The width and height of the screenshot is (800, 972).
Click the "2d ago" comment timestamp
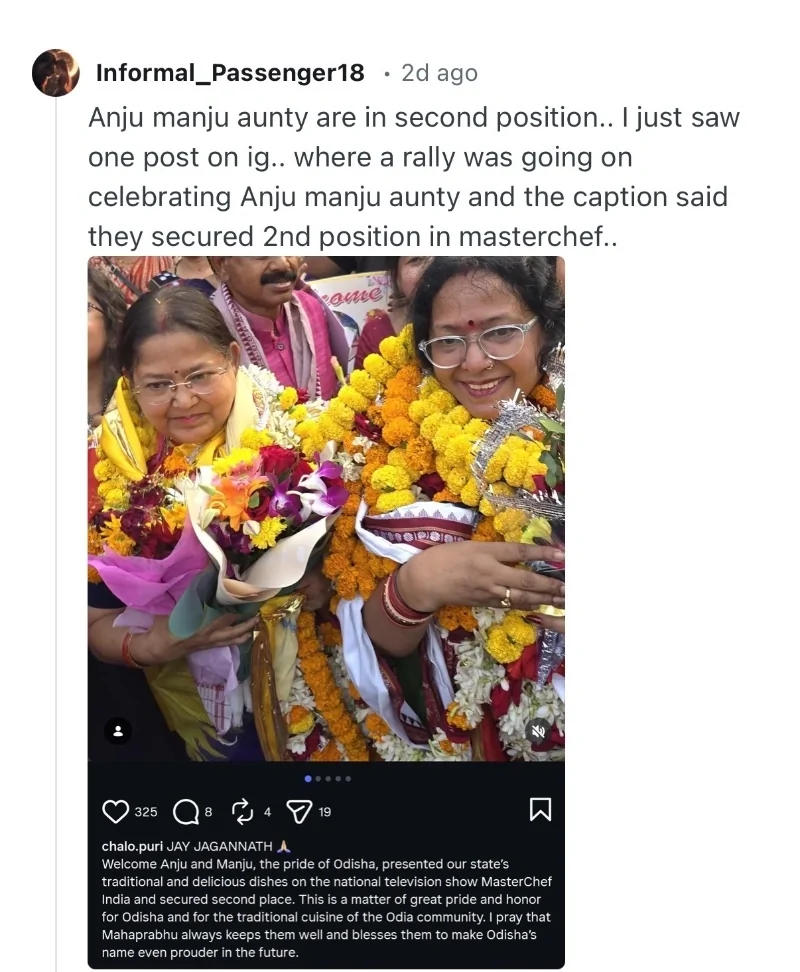click(x=439, y=73)
